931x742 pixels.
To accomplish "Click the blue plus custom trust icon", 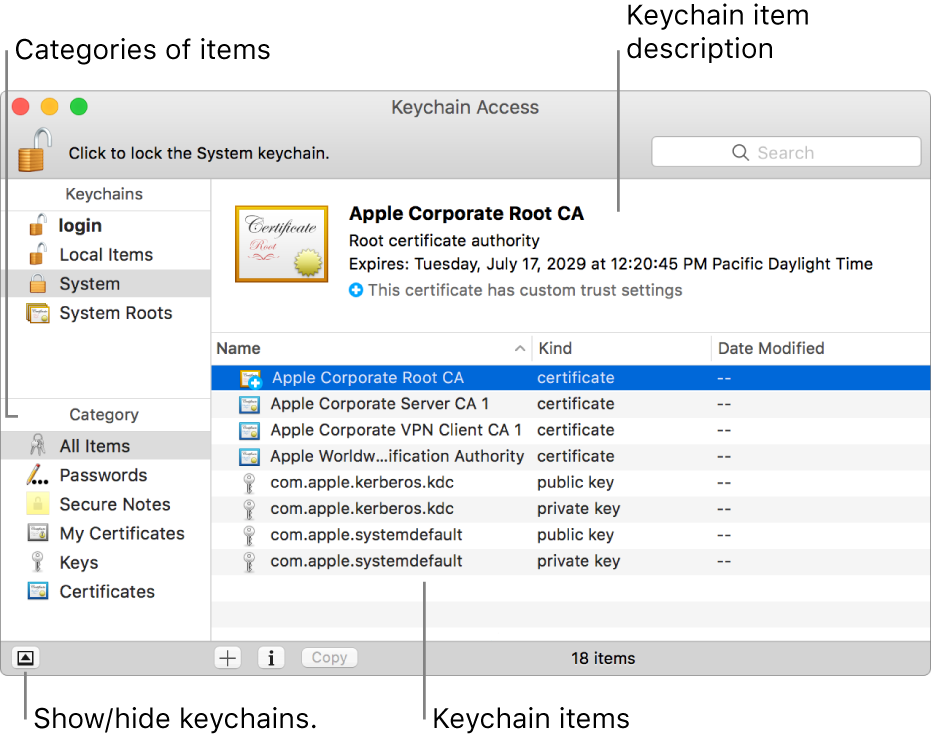I will point(356,290).
